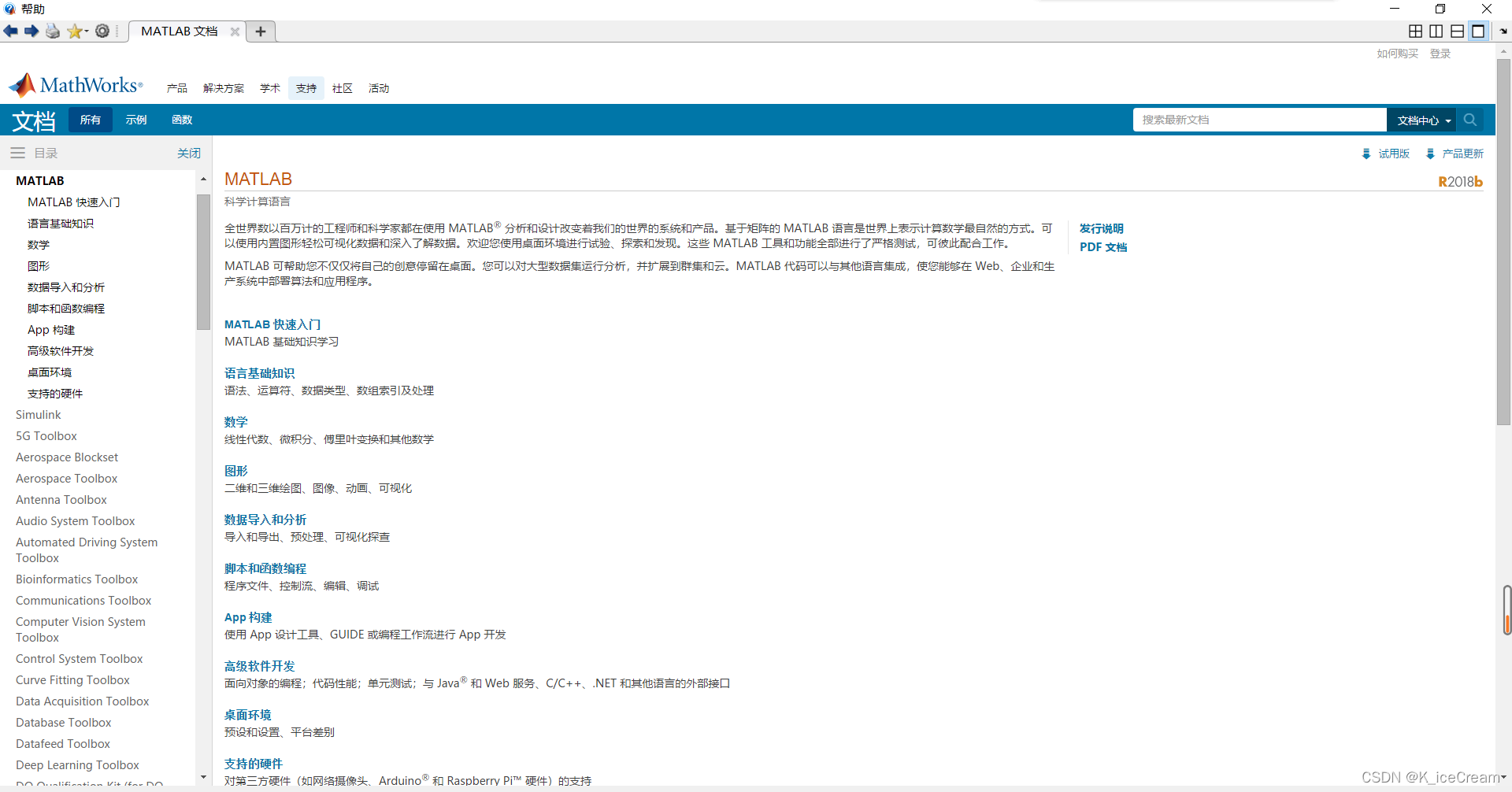This screenshot has width=1512, height=792.
Task: Select 图形 in the sidebar tree
Action: click(x=39, y=266)
